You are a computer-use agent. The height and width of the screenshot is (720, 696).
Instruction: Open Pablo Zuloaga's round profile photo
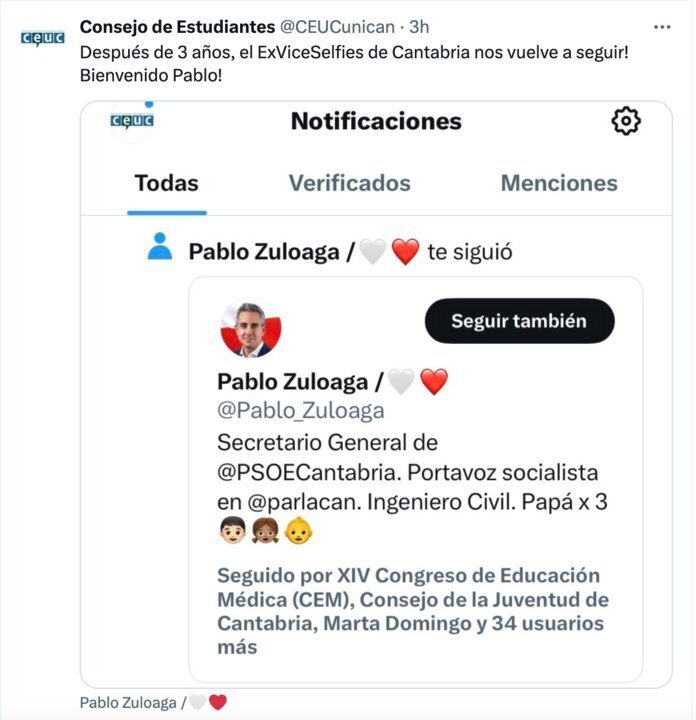250,328
